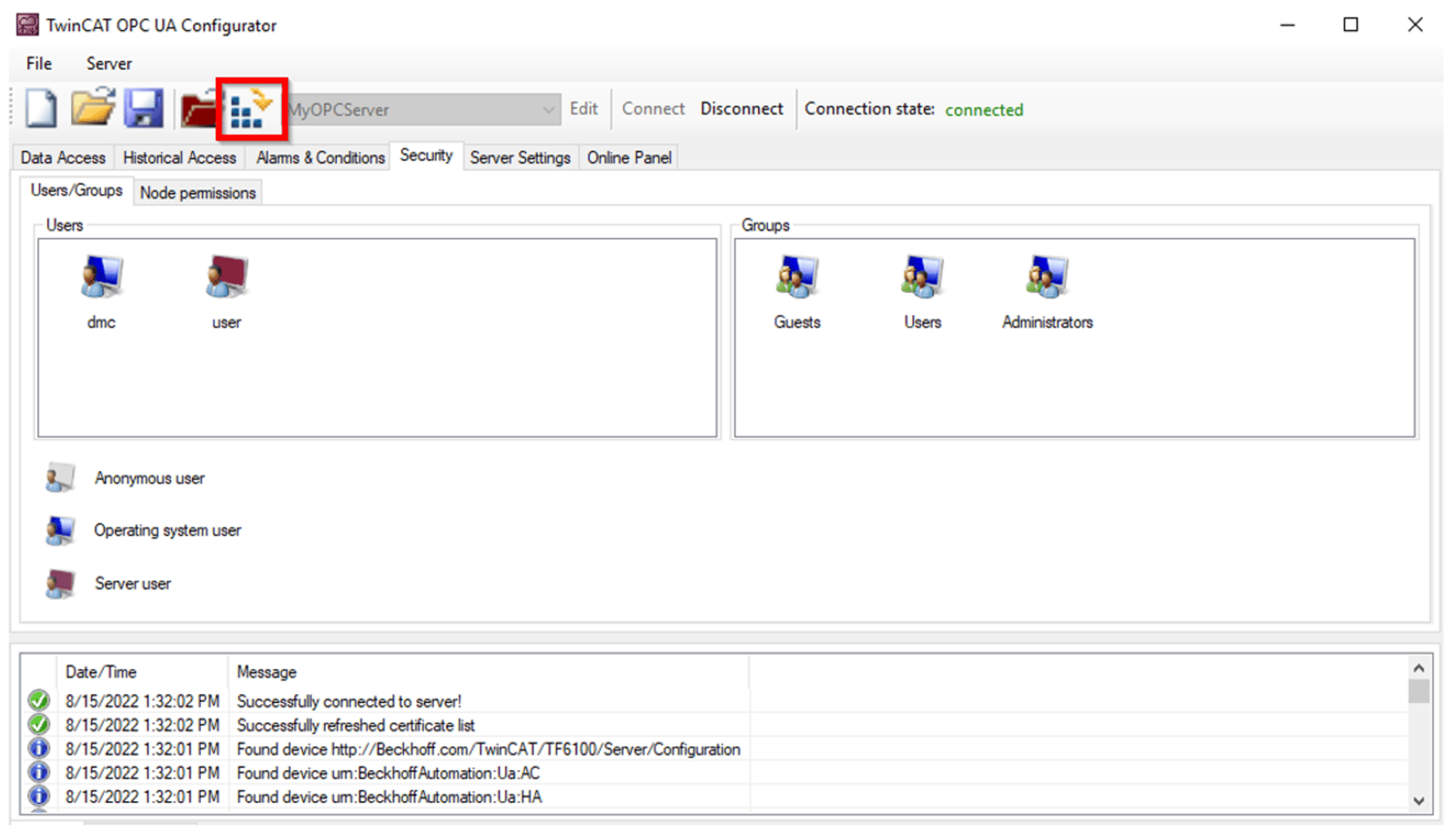Click the 'Found device urn:BeckhoffAutomation:Ua:HA' message
The width and height of the screenshot is (1456, 834).
pyautogui.click(x=389, y=797)
